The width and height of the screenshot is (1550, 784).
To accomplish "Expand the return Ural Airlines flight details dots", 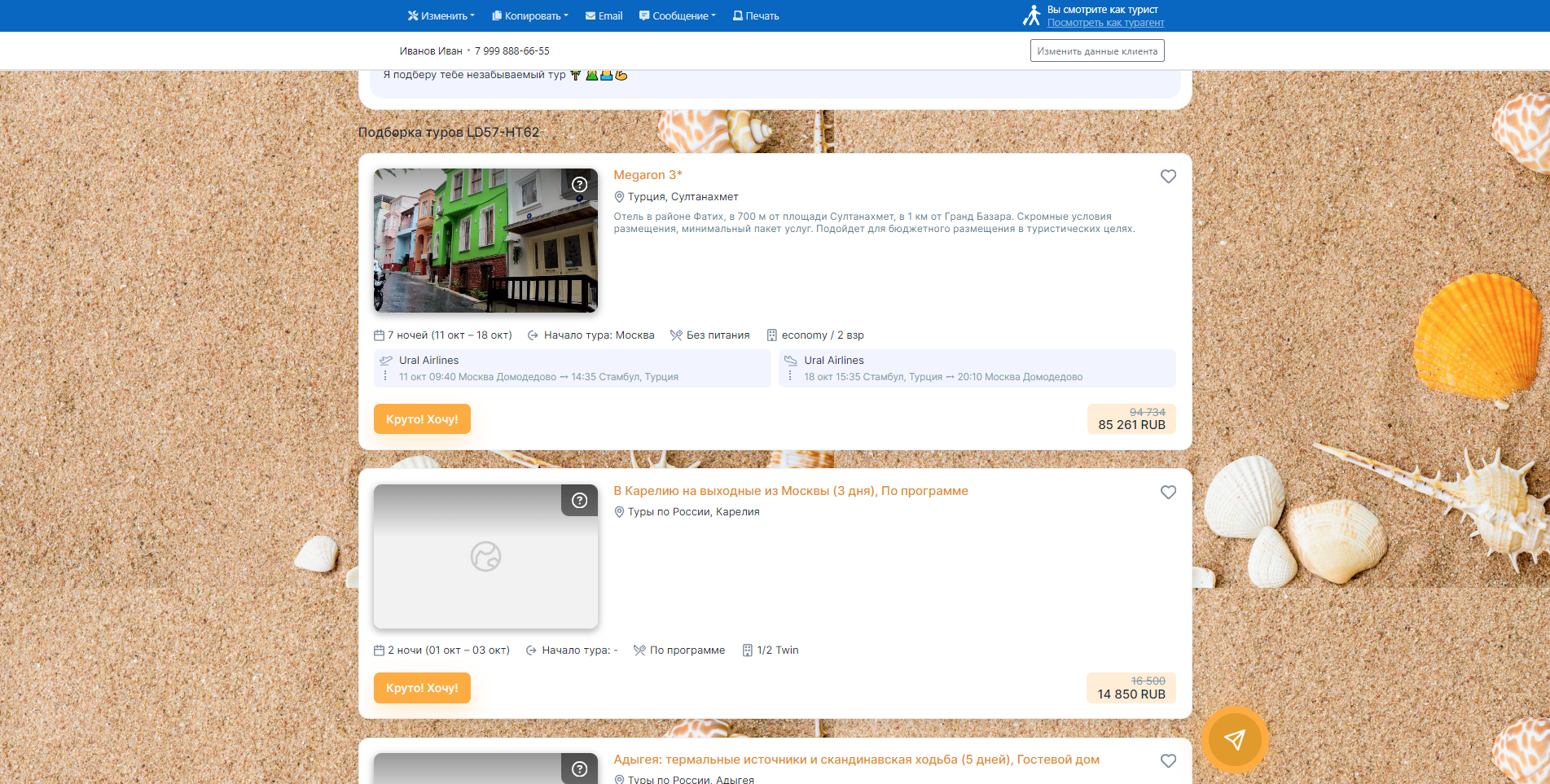I will [x=790, y=375].
